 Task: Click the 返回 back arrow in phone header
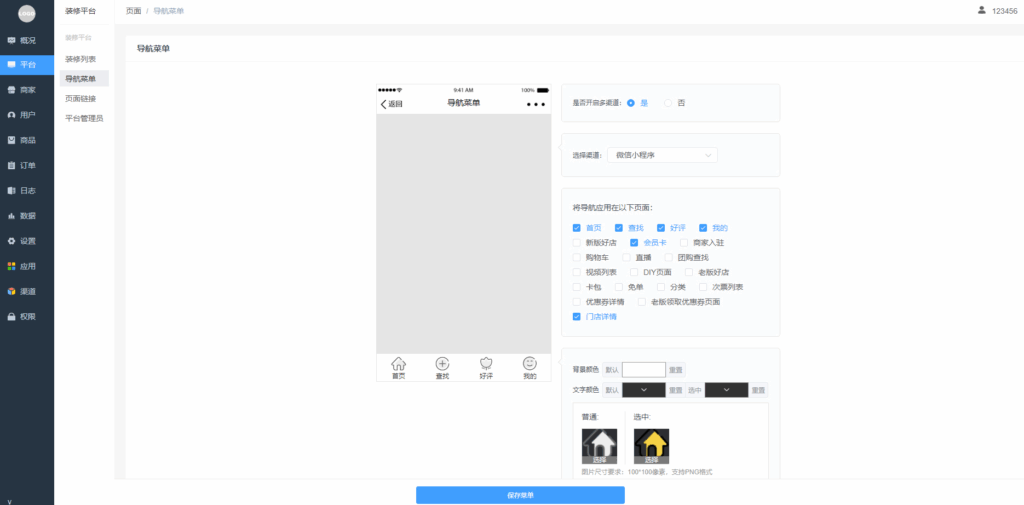click(x=383, y=104)
